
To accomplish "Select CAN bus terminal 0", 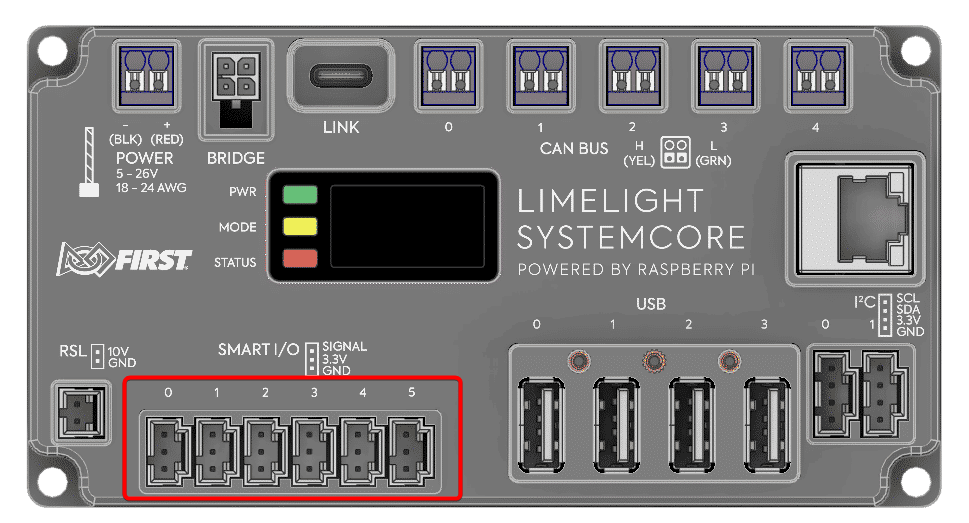I will 449,76.
